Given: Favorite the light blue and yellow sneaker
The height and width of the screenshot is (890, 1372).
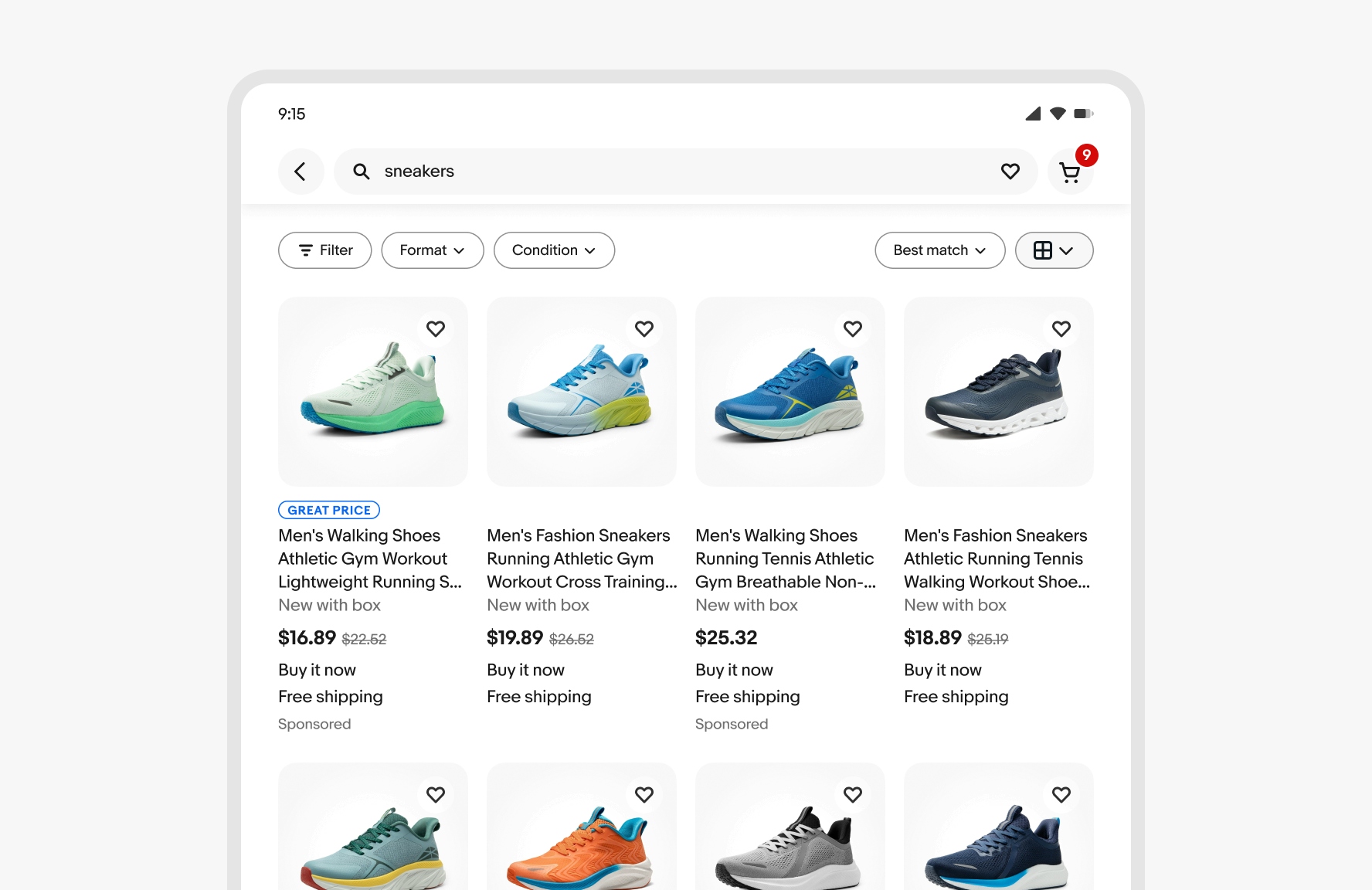Looking at the screenshot, I should click(x=644, y=329).
